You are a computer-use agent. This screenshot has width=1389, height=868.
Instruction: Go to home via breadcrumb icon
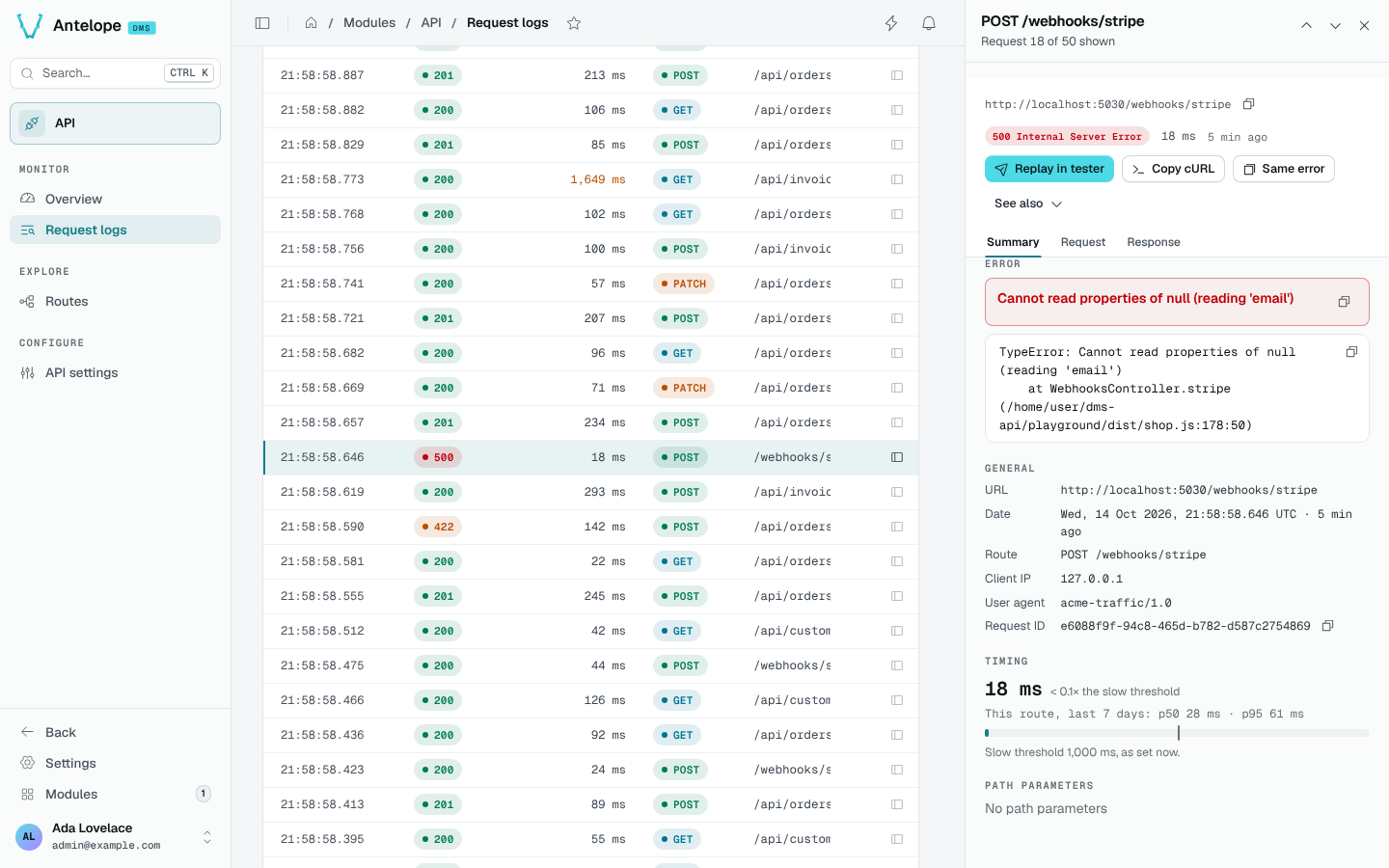click(x=311, y=23)
